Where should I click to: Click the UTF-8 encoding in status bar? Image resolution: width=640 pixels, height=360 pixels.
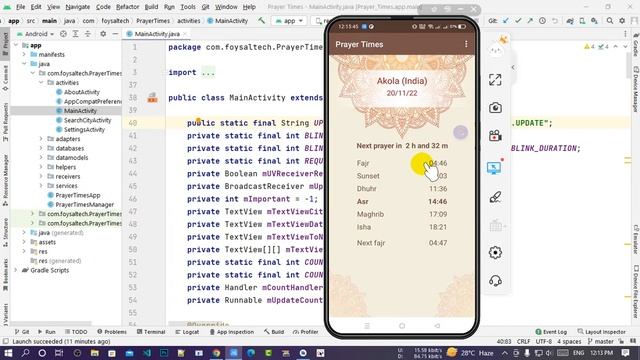[544, 341]
